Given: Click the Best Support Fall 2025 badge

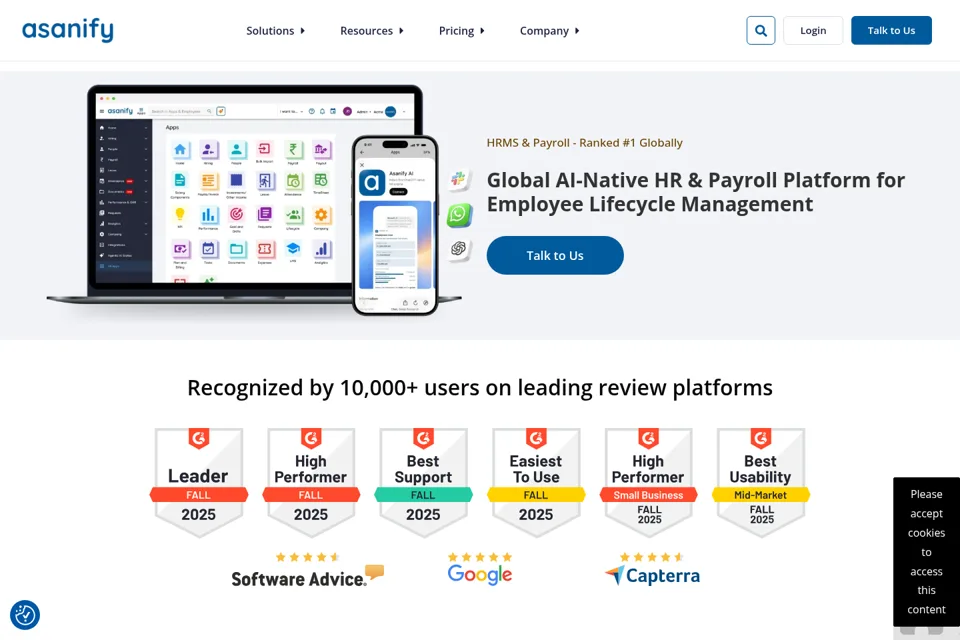Looking at the screenshot, I should [423, 482].
